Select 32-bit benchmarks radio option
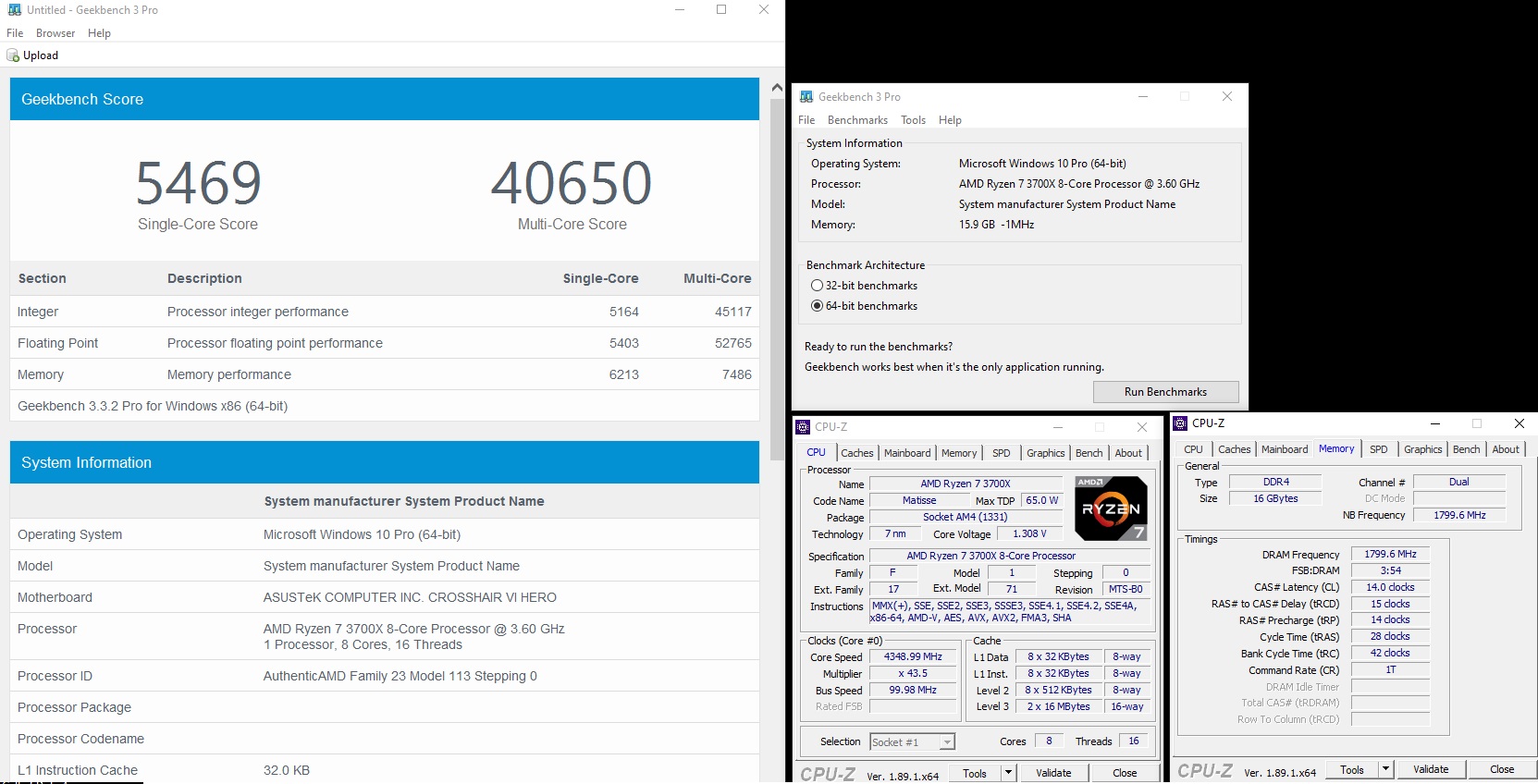This screenshot has width=1538, height=784. point(818,286)
